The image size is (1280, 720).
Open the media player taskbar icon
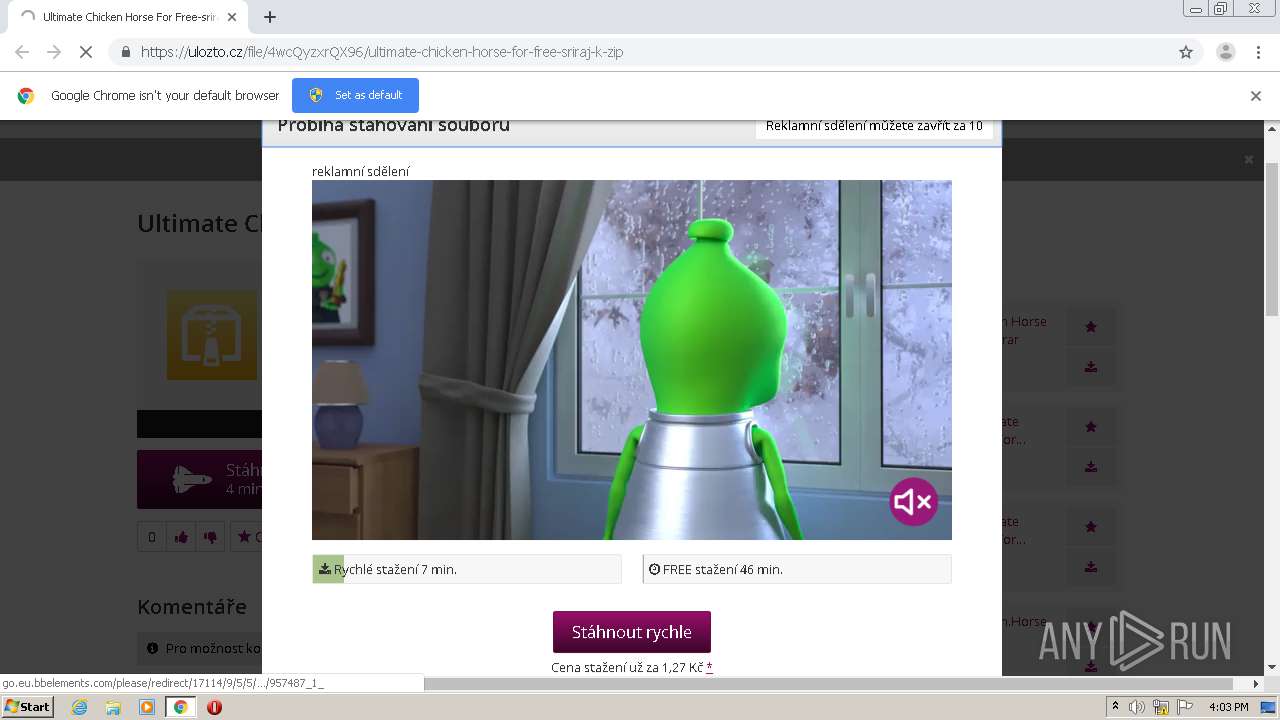[147, 707]
